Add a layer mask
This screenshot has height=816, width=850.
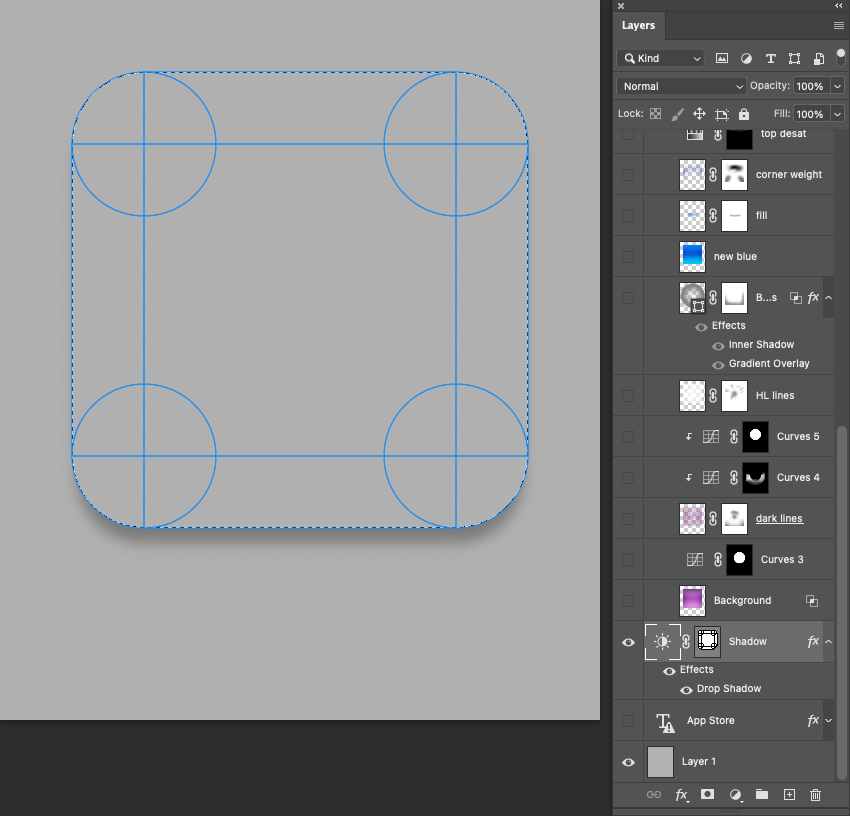tap(708, 795)
